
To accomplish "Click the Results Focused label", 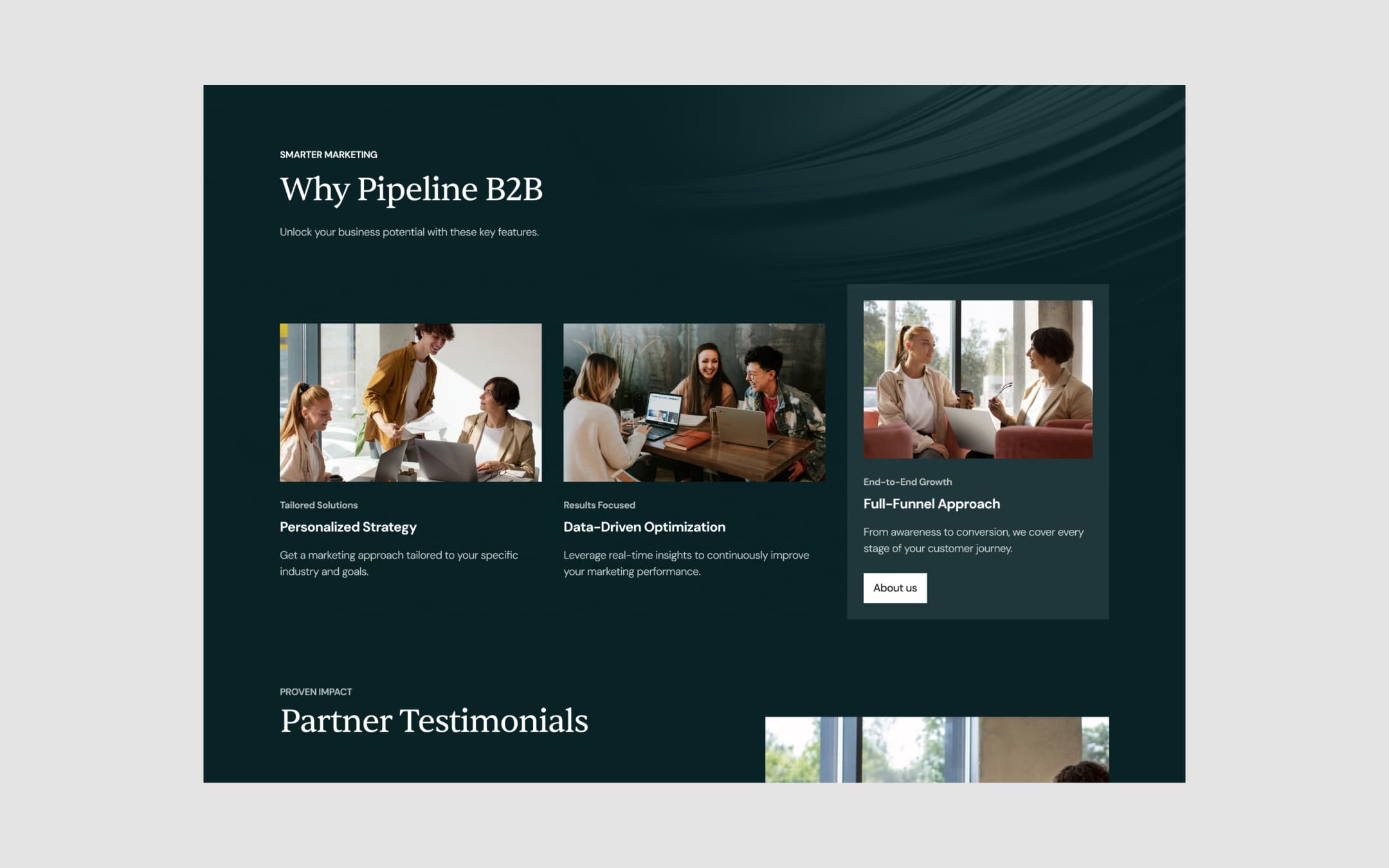I will click(x=599, y=505).
